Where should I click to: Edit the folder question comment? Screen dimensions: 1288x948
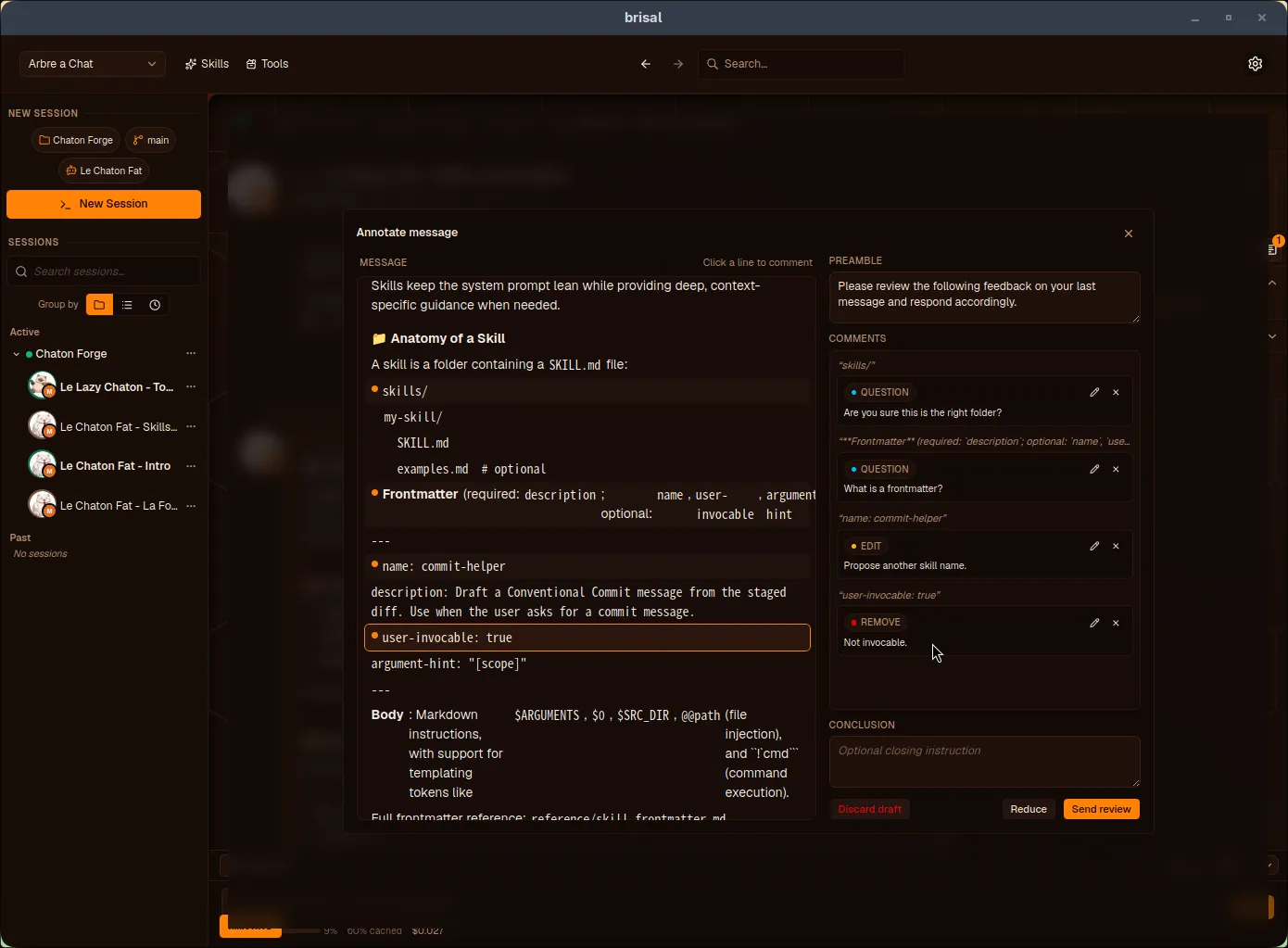point(1094,392)
